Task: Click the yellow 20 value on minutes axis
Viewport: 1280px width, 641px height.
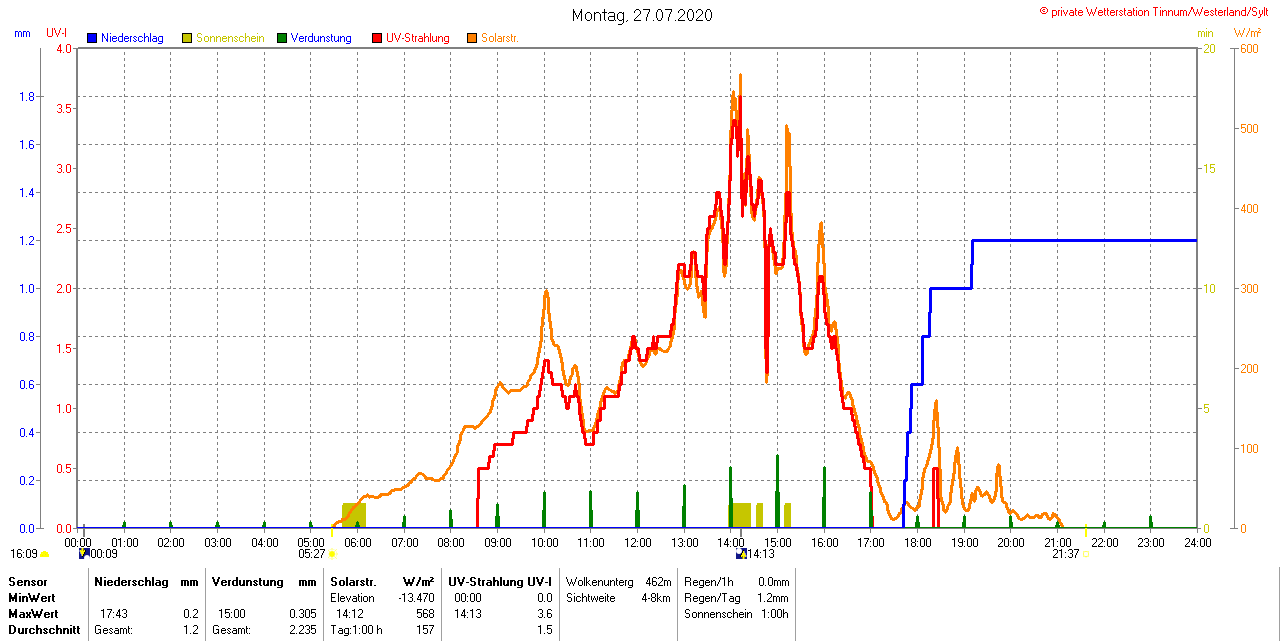Action: pos(1208,48)
